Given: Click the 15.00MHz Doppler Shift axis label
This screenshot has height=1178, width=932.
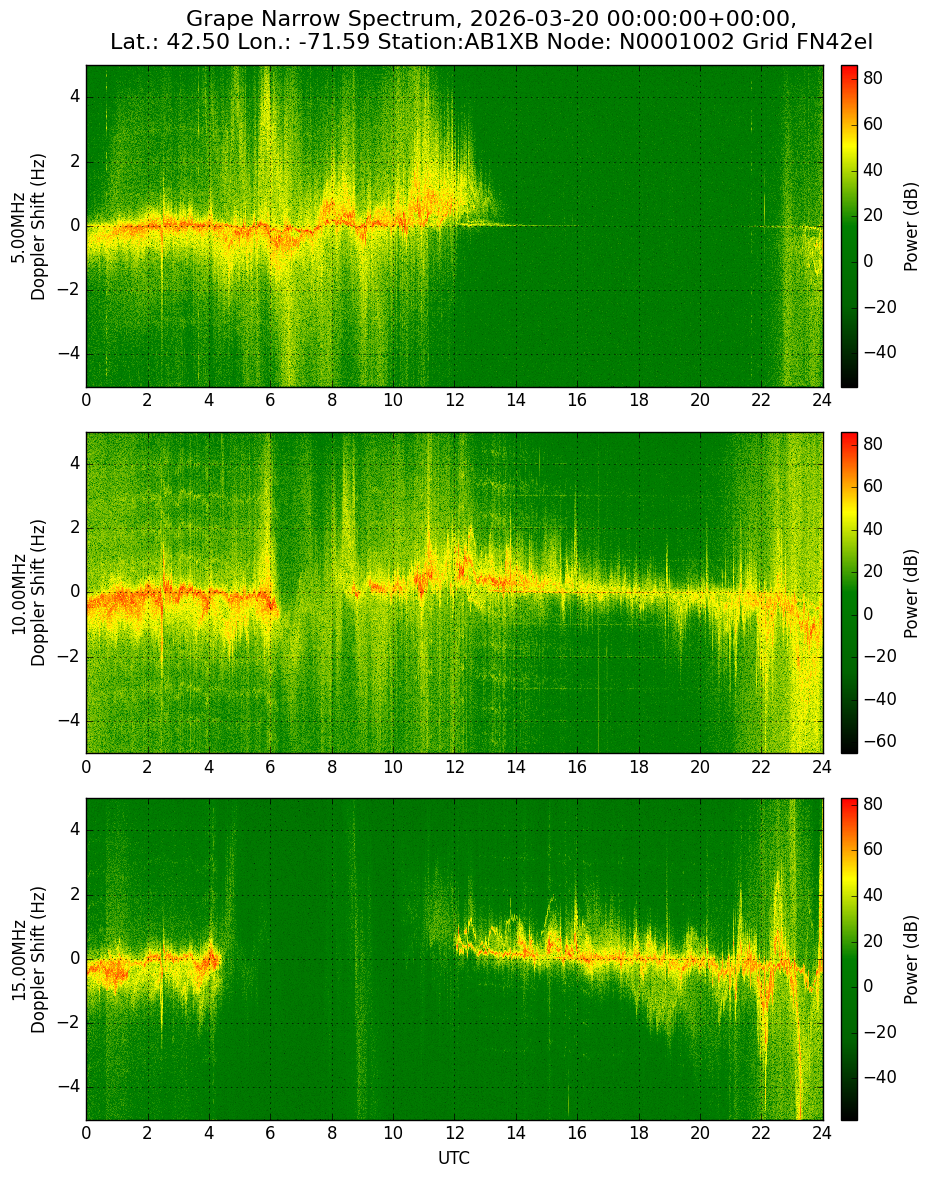Looking at the screenshot, I should click(x=28, y=959).
